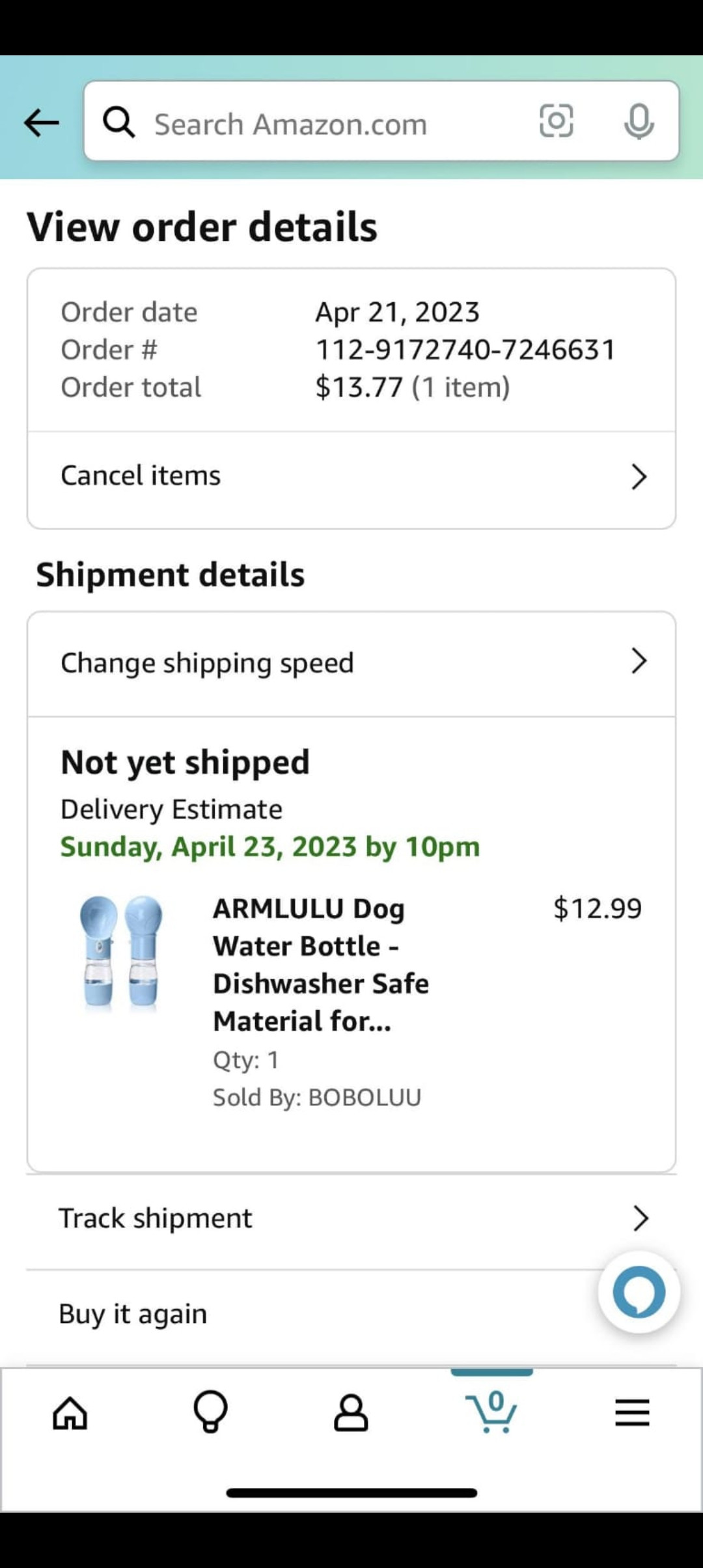Open the hamburger menu tab
703x1568 pixels.
632,1413
